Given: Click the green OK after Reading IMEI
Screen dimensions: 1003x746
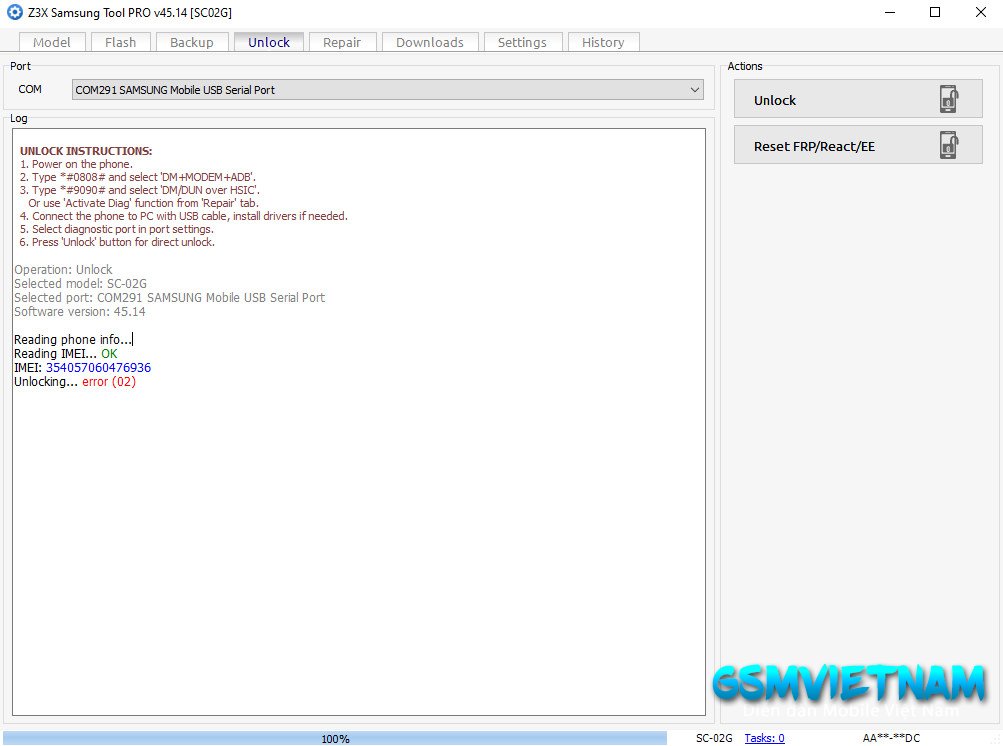Looking at the screenshot, I should click(109, 354).
